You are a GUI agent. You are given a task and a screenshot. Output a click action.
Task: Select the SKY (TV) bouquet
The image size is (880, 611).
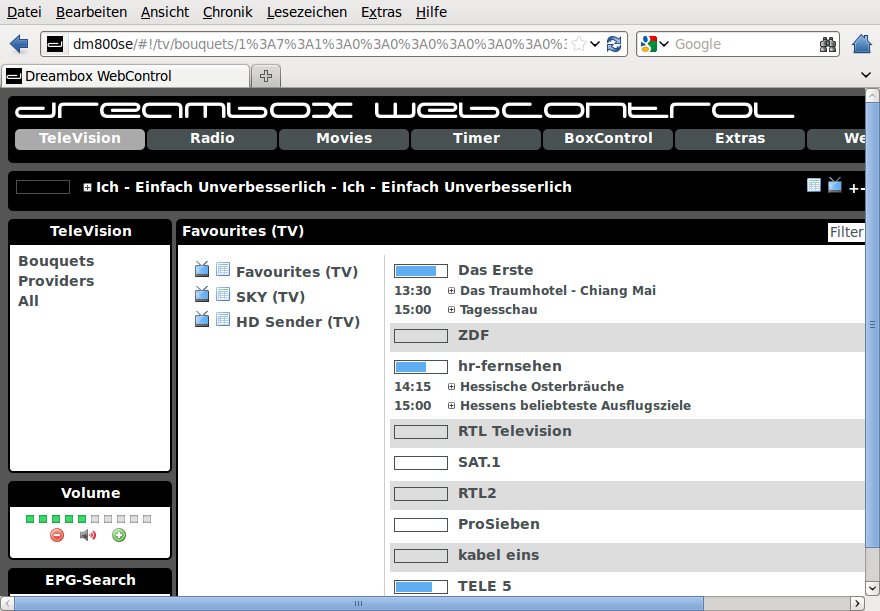271,297
